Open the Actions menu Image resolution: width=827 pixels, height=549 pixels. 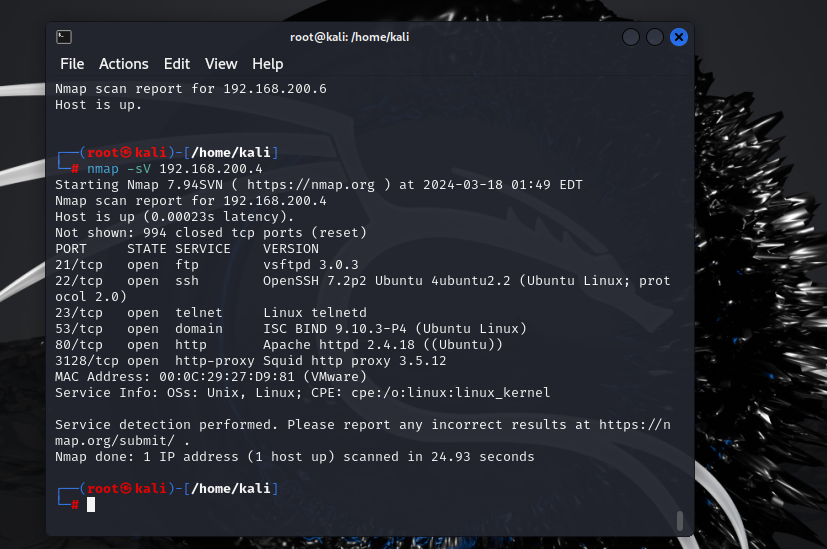tap(124, 64)
